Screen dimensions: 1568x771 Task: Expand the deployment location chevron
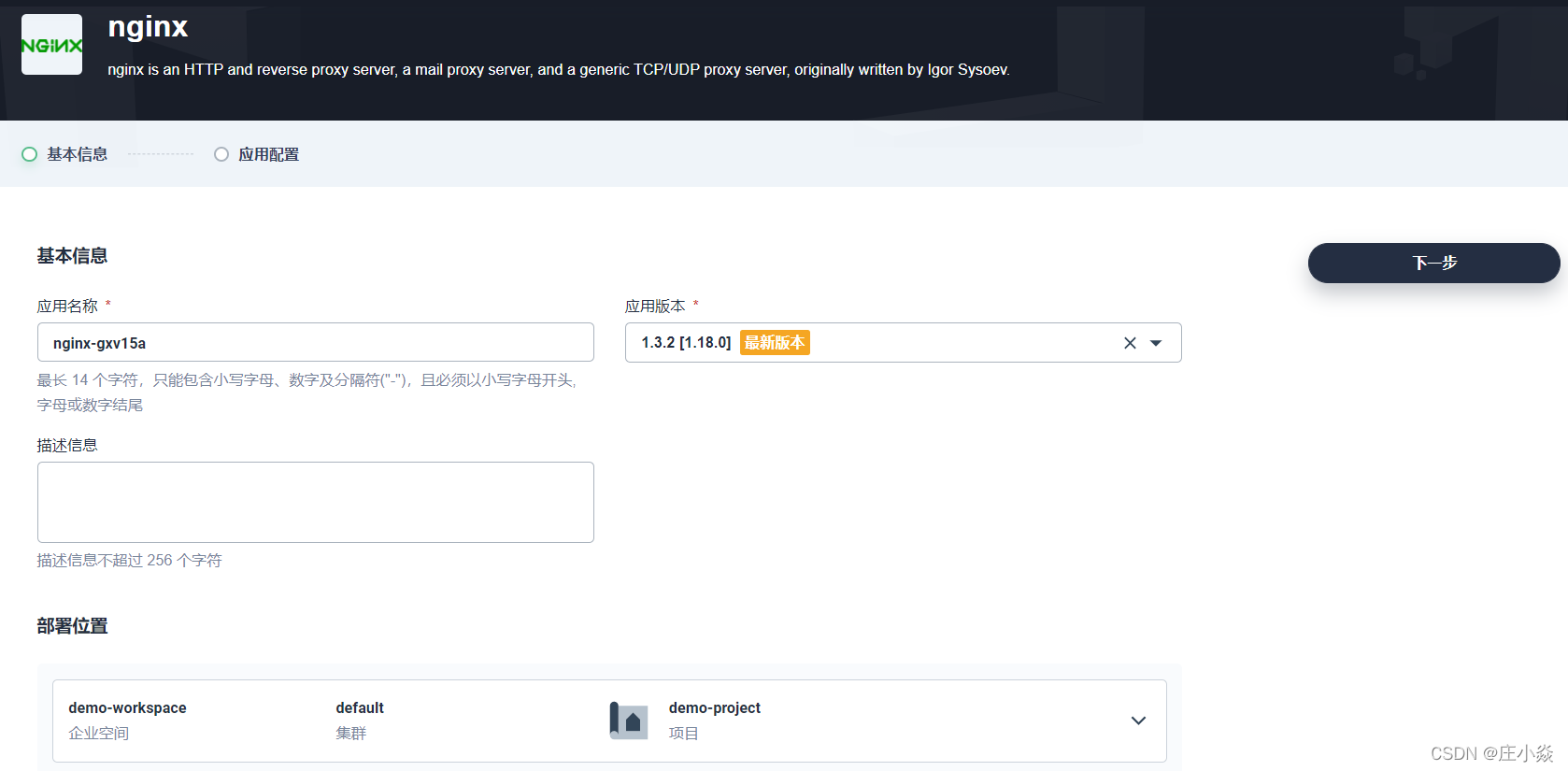(1138, 721)
